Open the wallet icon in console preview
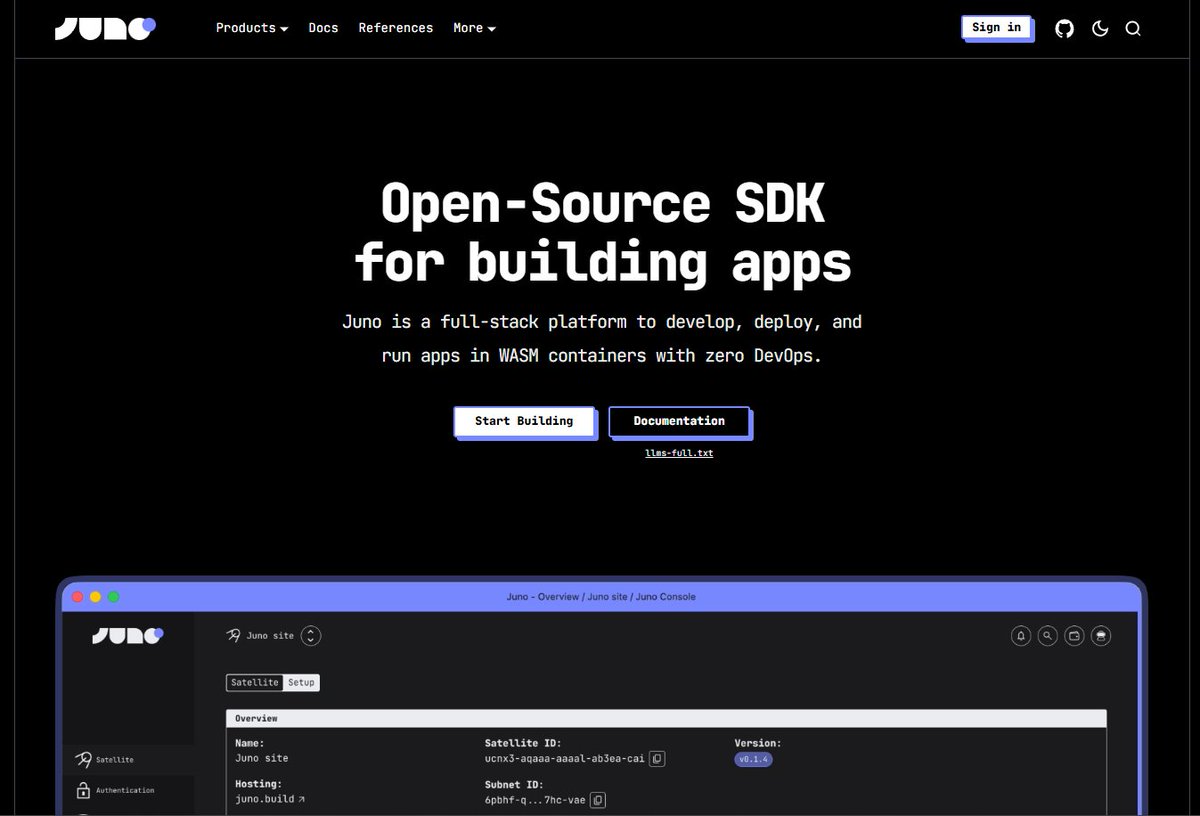Viewport: 1200px width, 816px height. [x=1074, y=635]
